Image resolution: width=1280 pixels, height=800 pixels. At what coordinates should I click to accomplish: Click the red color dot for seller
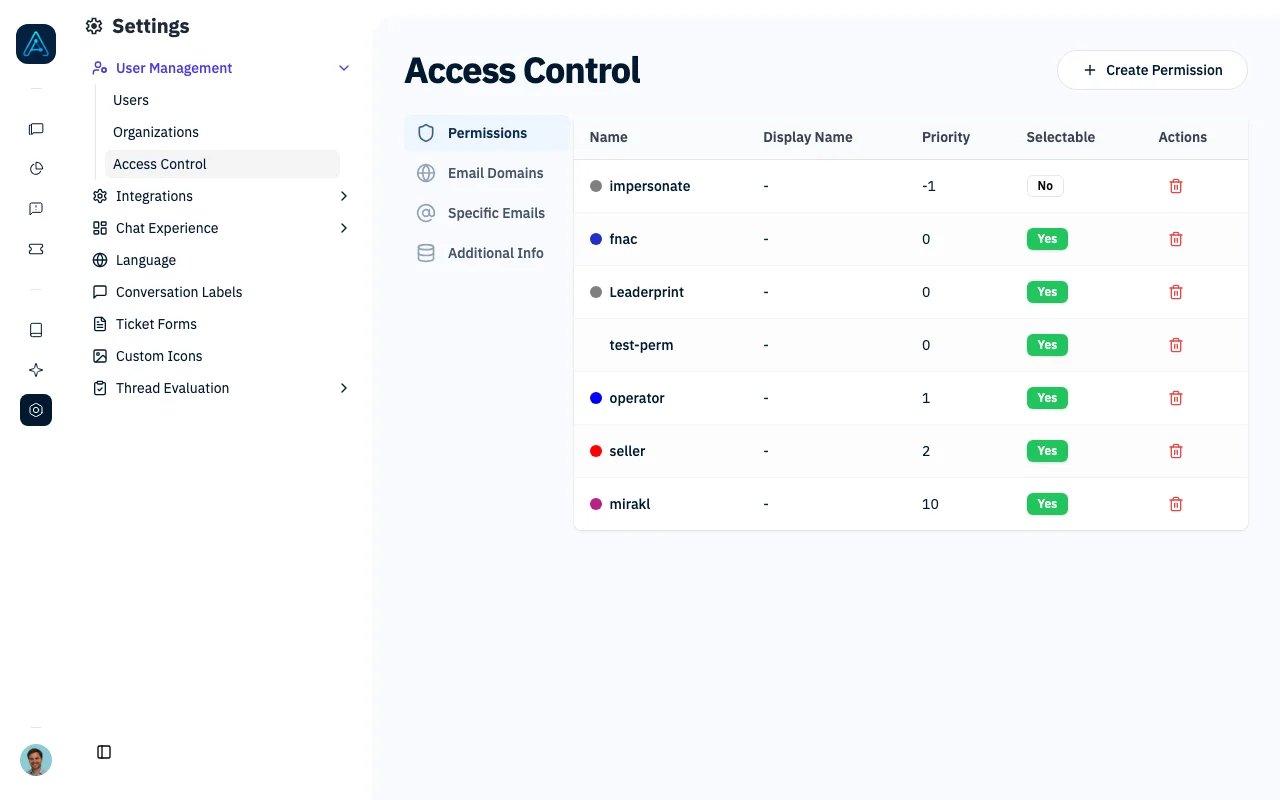click(596, 451)
